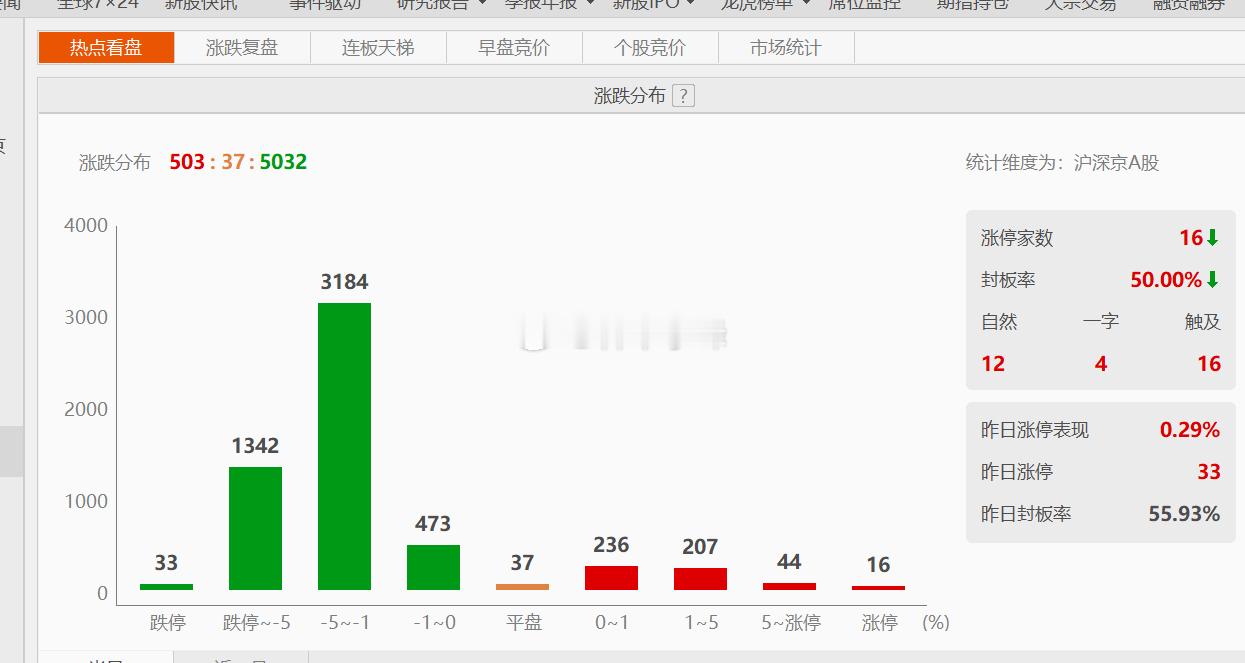Viewport: 1245px width, 663px height.
Task: Click the 跌停 axis label
Action: [x=167, y=622]
